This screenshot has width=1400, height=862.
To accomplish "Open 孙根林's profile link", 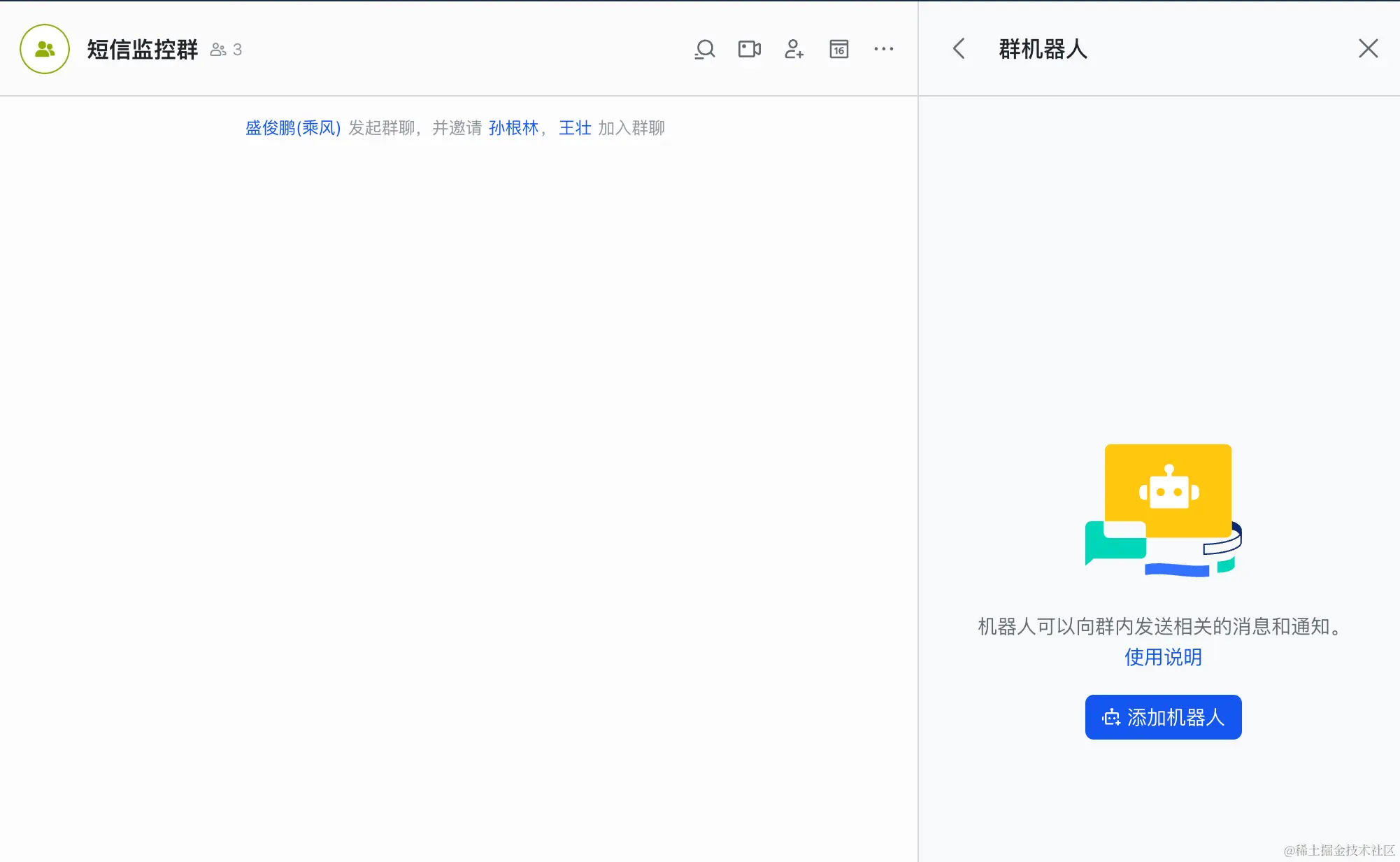I will (513, 128).
